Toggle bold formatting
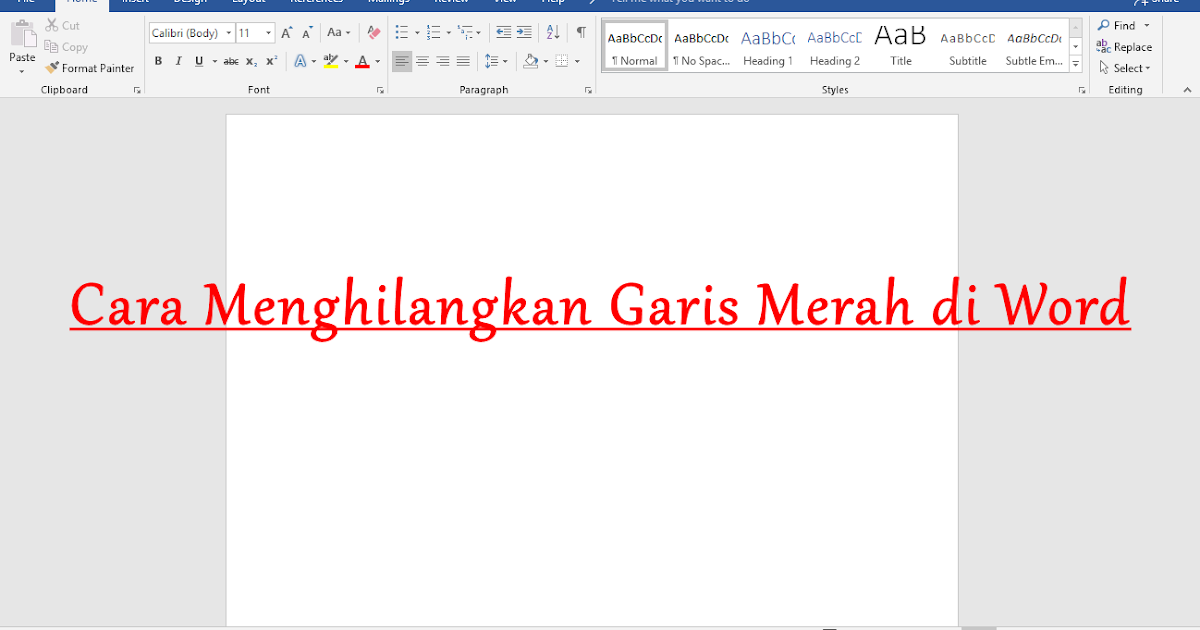Screen dimensions: 1200x630 click(158, 61)
